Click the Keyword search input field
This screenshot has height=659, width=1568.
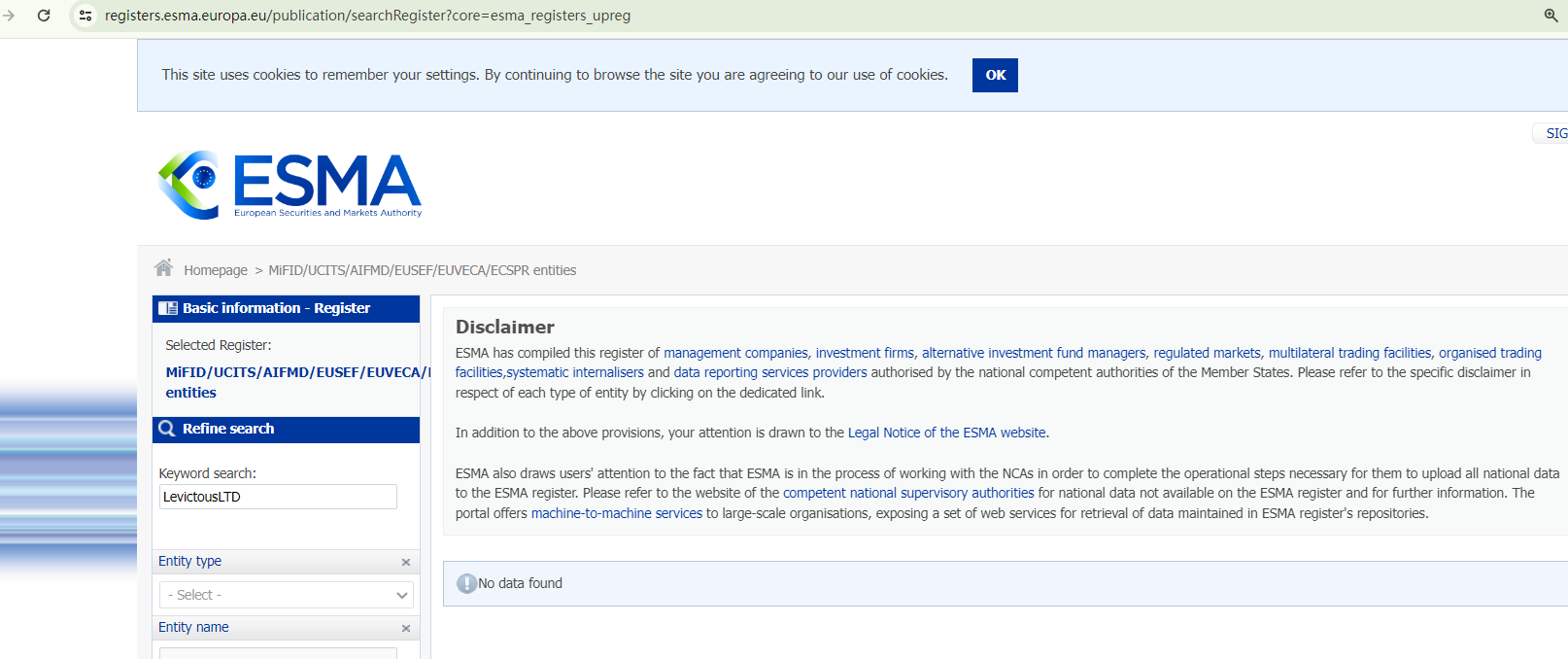pyautogui.click(x=278, y=497)
